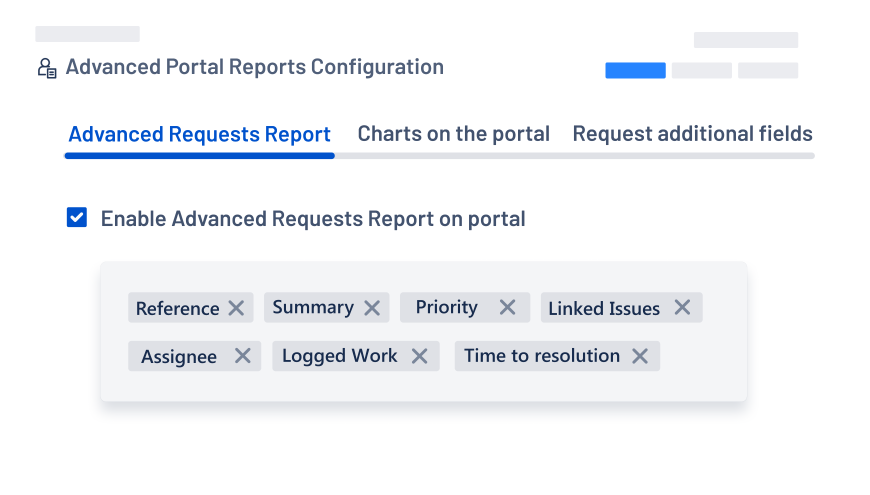Click the Priority tag label
Screen dimensions: 870x495
[446, 308]
